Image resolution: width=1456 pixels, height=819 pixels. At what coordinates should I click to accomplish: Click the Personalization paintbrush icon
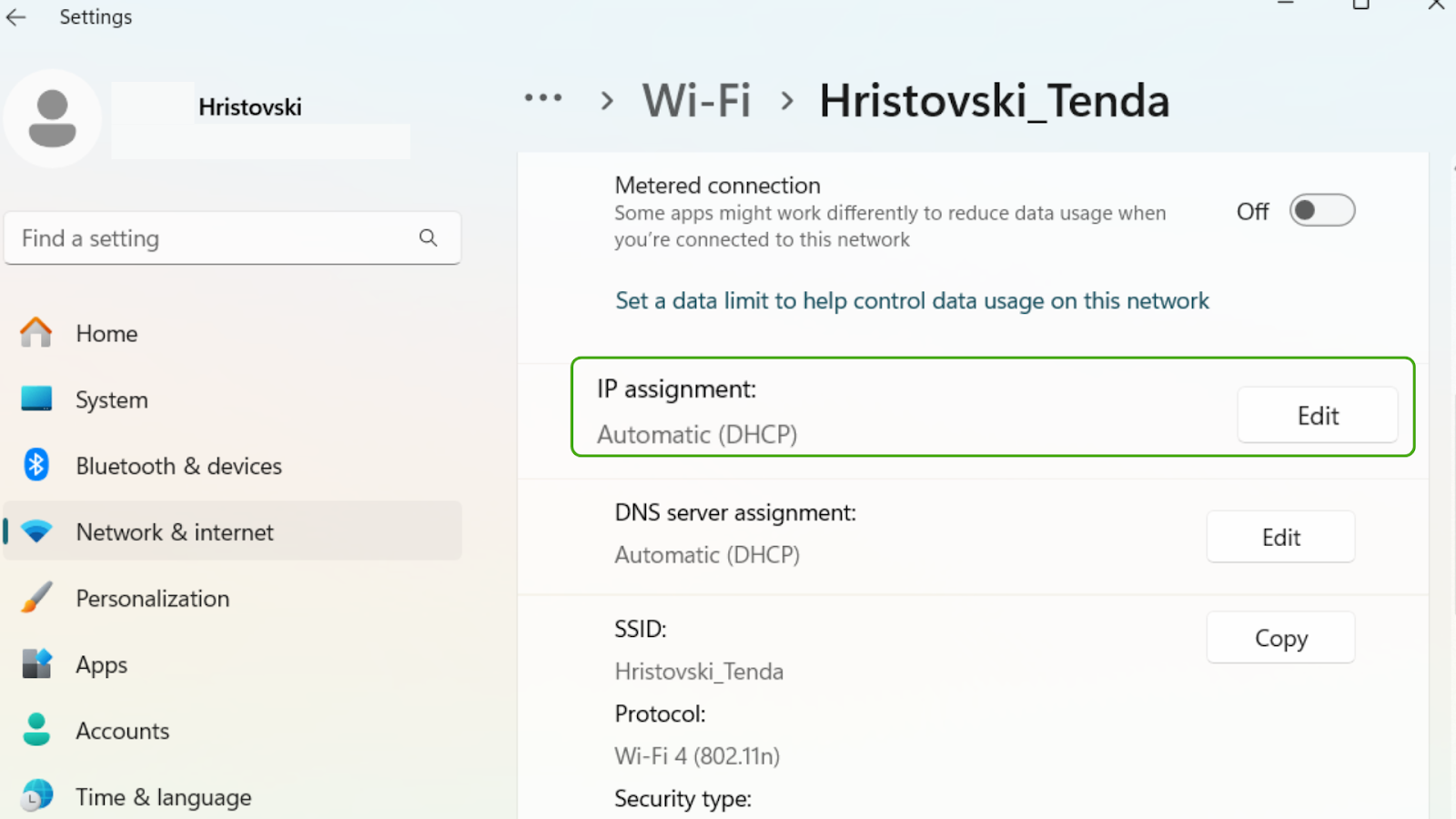(36, 598)
